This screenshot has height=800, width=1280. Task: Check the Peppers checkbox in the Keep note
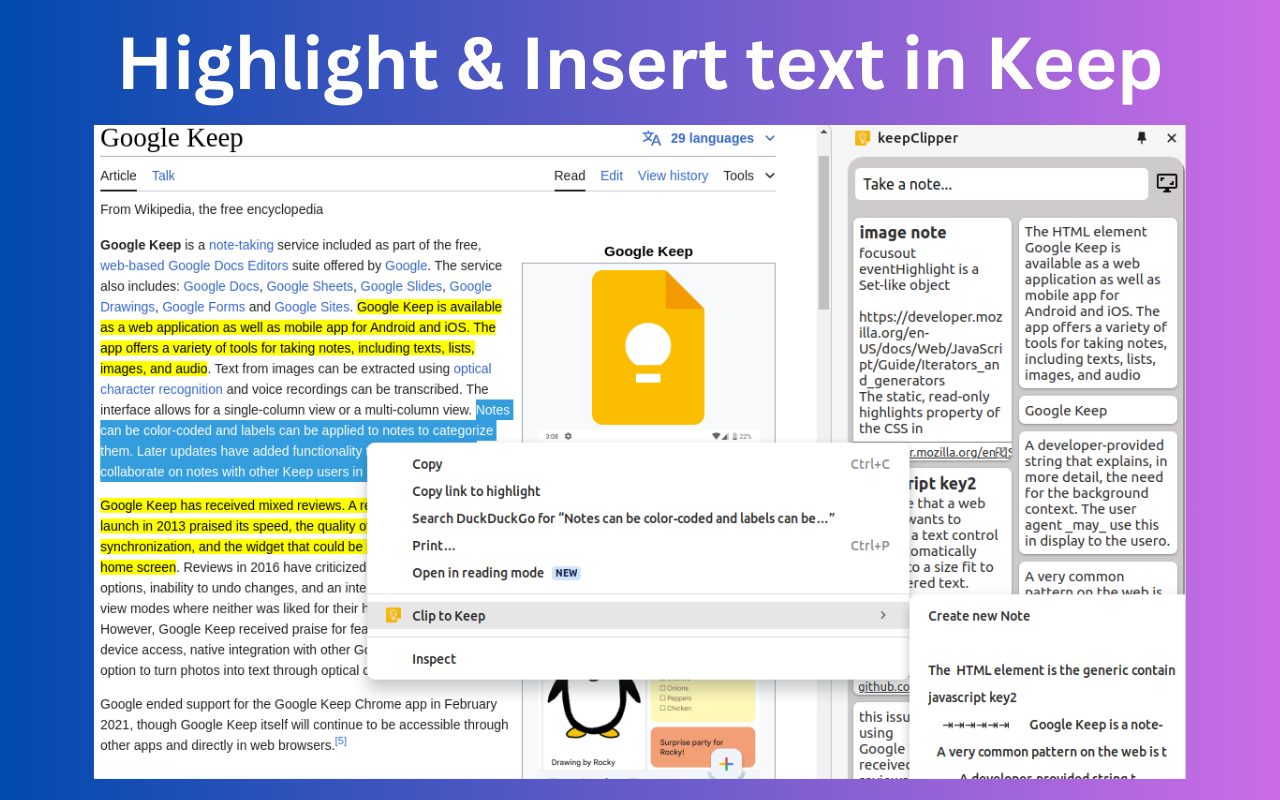pyautogui.click(x=663, y=698)
